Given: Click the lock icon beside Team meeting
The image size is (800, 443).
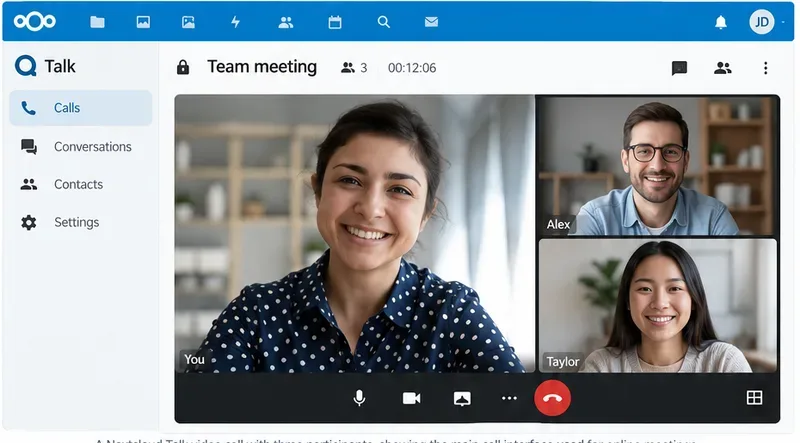Looking at the screenshot, I should pyautogui.click(x=183, y=67).
